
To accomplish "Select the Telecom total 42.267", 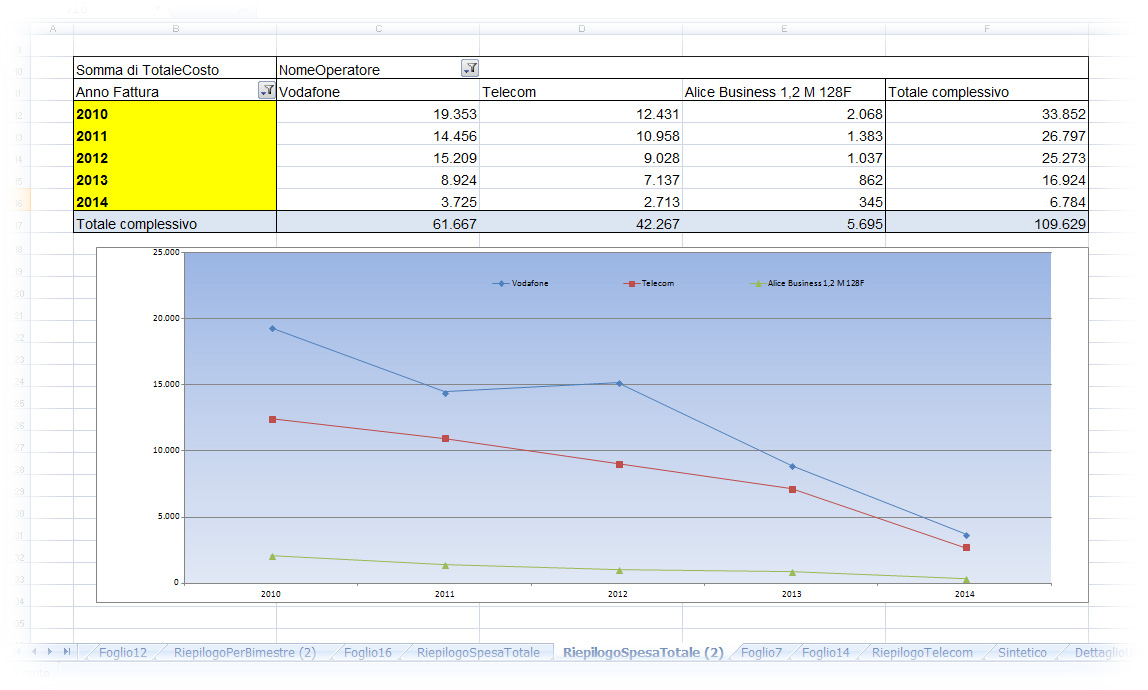I will 581,223.
